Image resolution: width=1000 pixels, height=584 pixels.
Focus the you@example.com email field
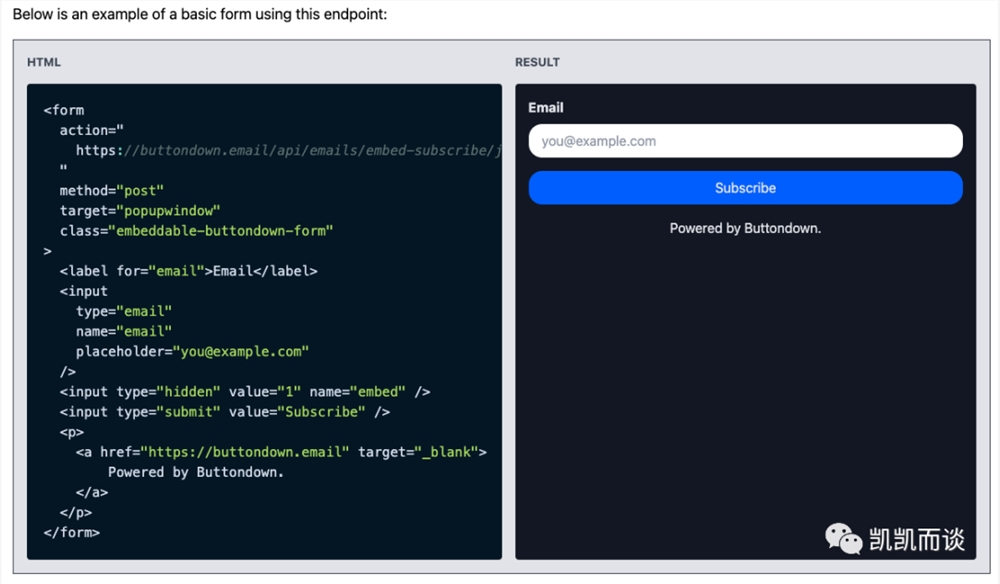[745, 141]
